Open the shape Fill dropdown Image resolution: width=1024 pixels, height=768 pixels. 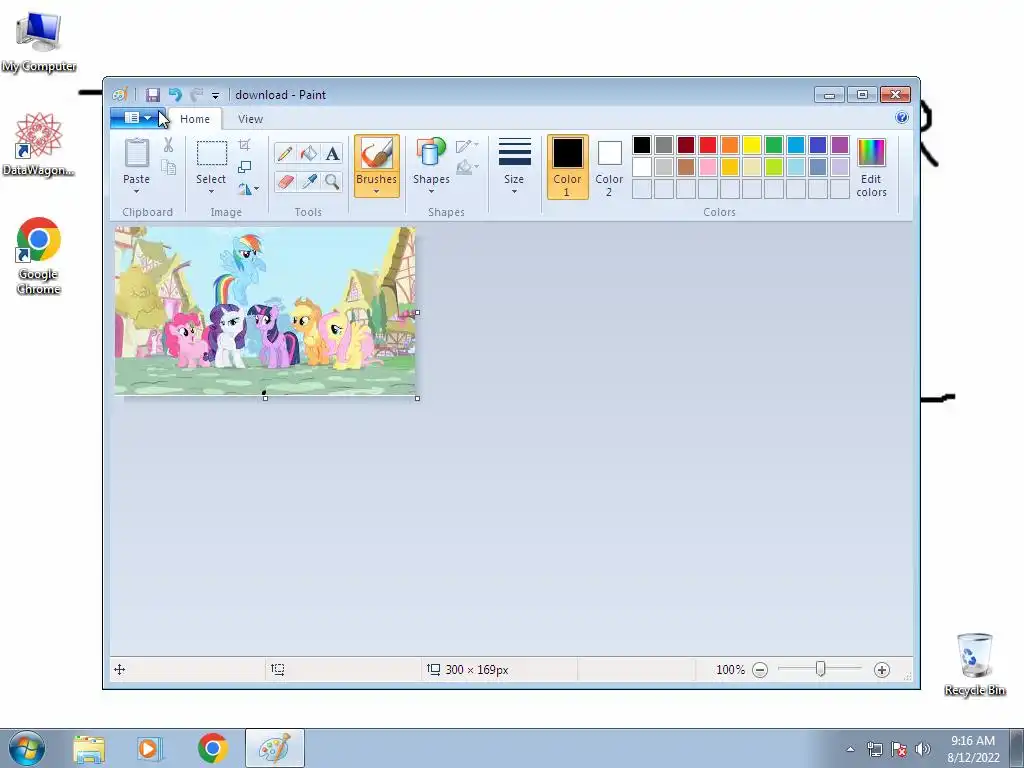coord(467,167)
